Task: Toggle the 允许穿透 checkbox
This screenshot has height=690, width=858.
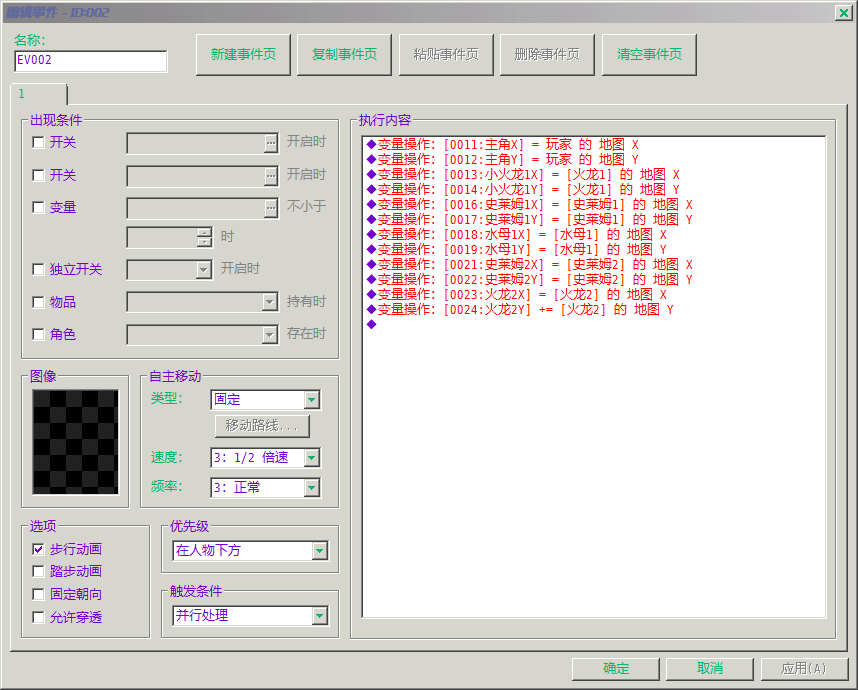Action: pyautogui.click(x=38, y=618)
